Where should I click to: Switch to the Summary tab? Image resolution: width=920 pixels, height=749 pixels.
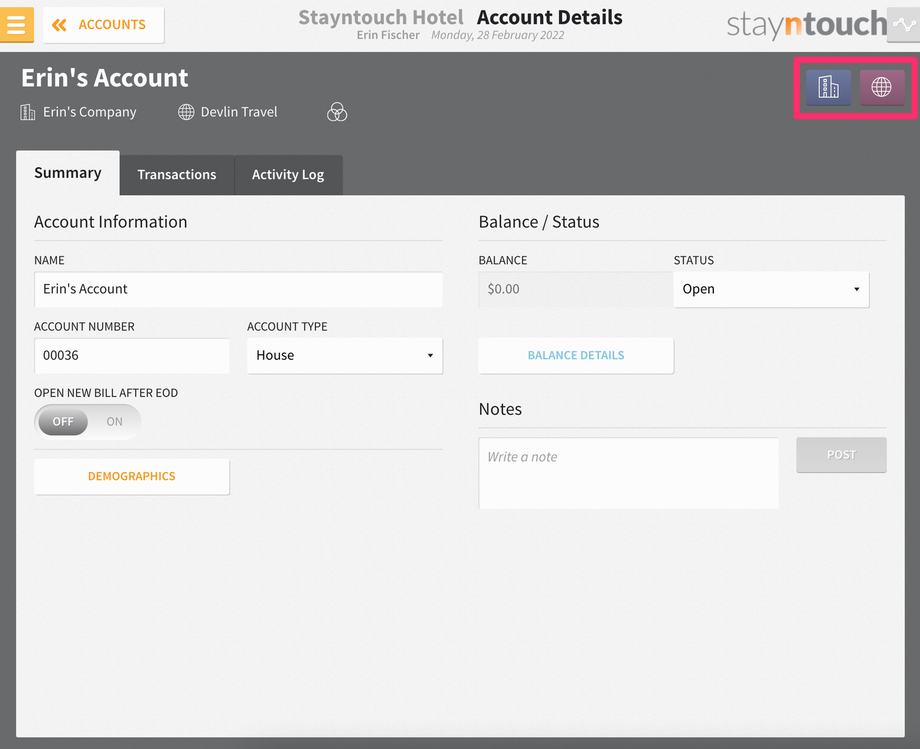tap(67, 173)
